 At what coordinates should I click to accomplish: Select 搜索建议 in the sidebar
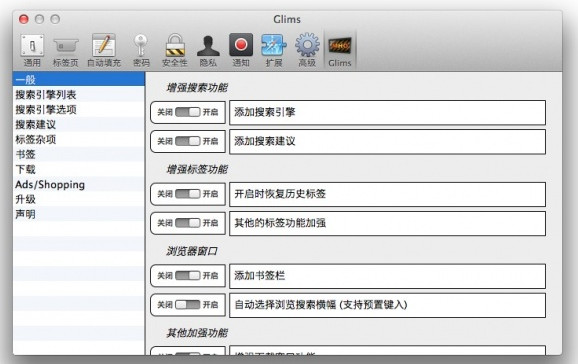point(79,124)
